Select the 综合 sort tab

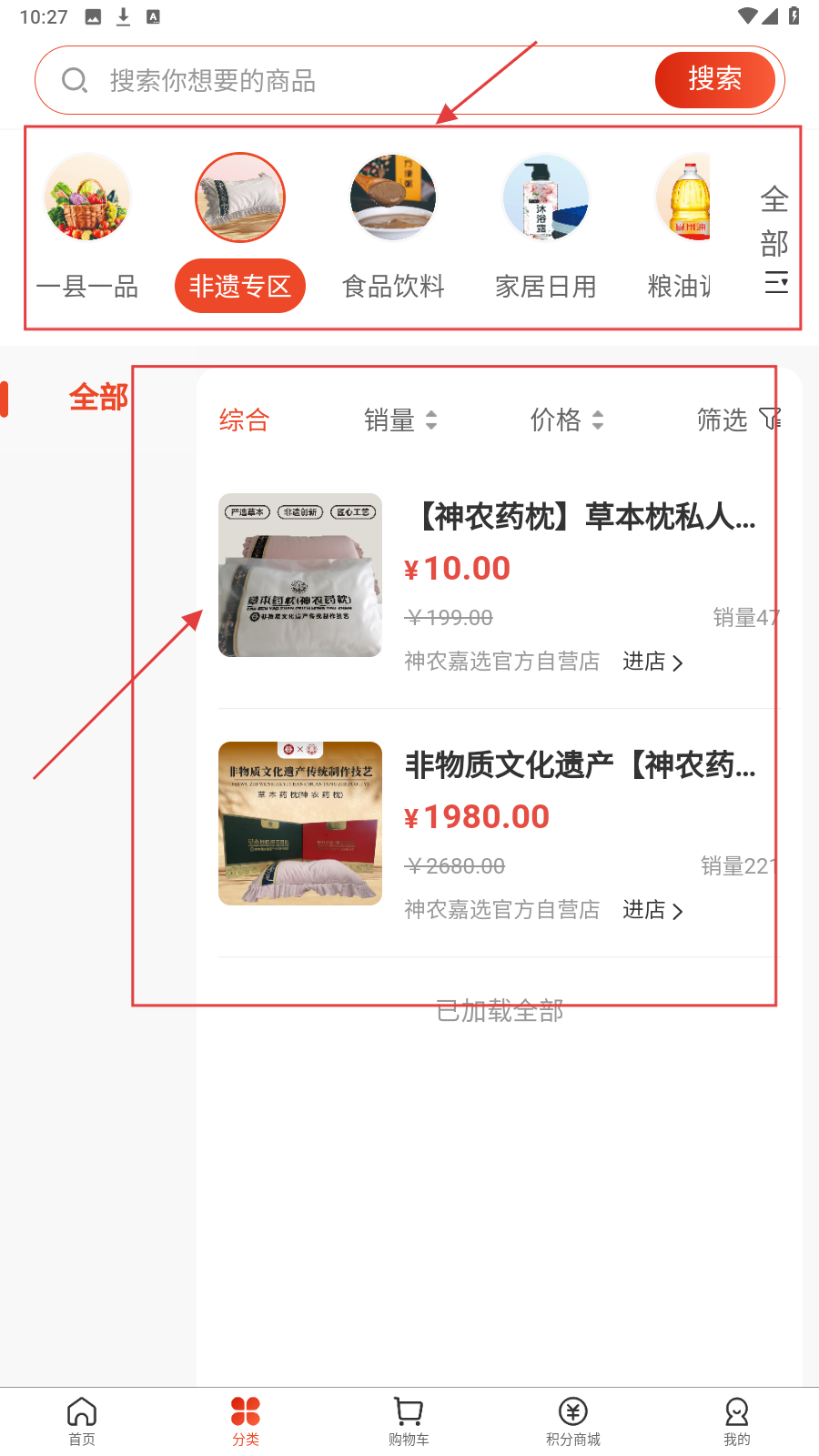244,420
